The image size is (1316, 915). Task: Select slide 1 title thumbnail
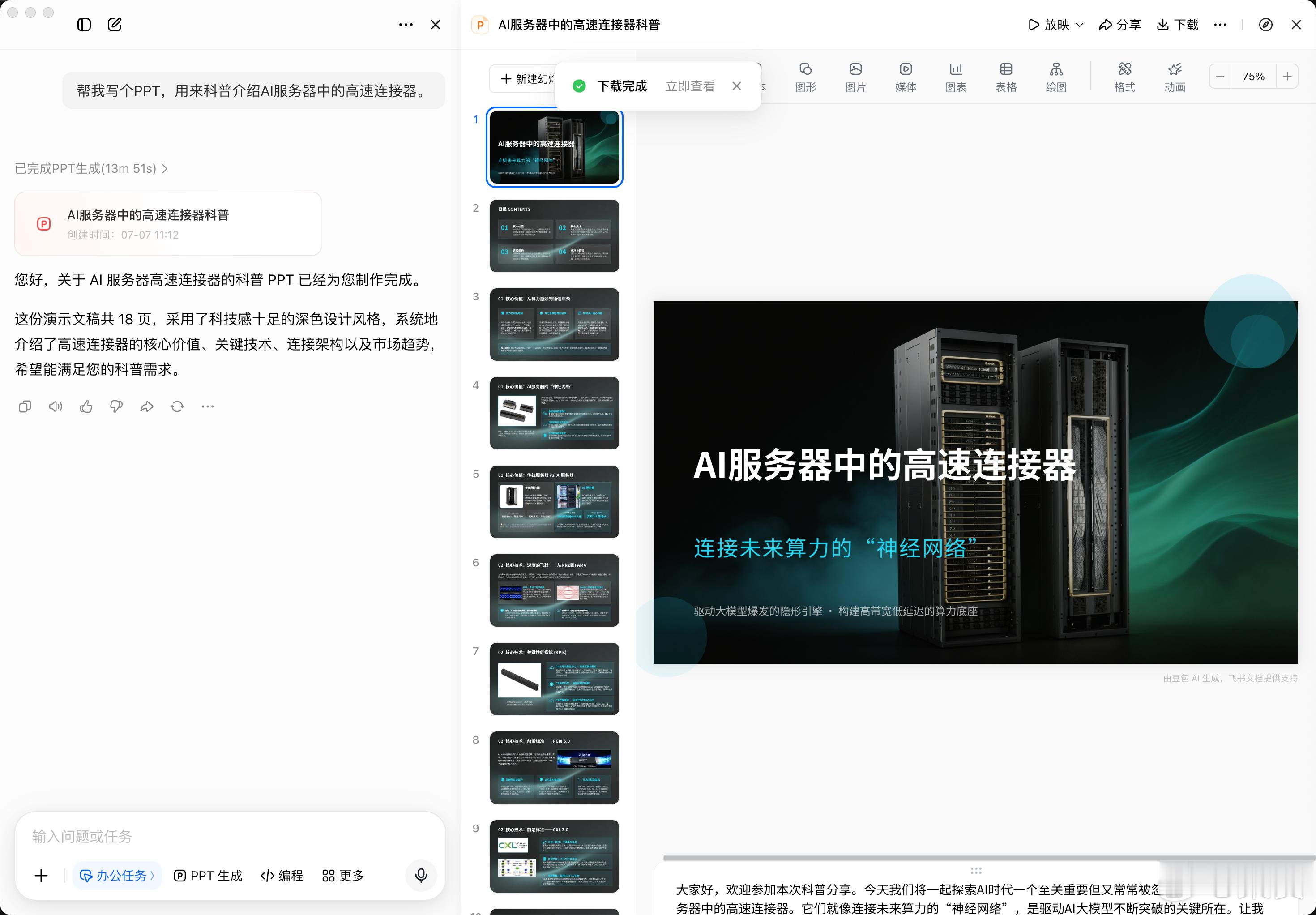[x=554, y=147]
